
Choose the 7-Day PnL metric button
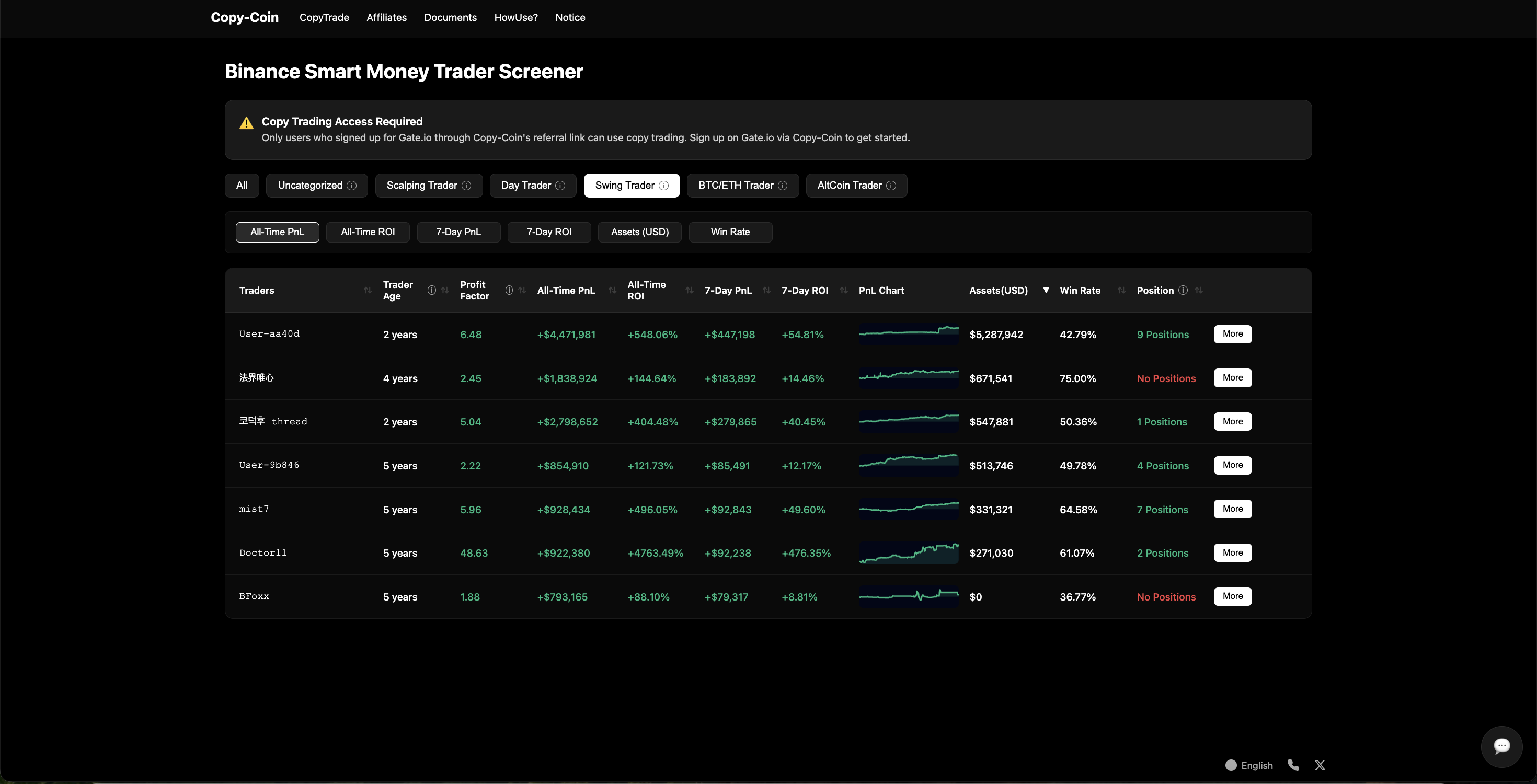[x=458, y=232]
